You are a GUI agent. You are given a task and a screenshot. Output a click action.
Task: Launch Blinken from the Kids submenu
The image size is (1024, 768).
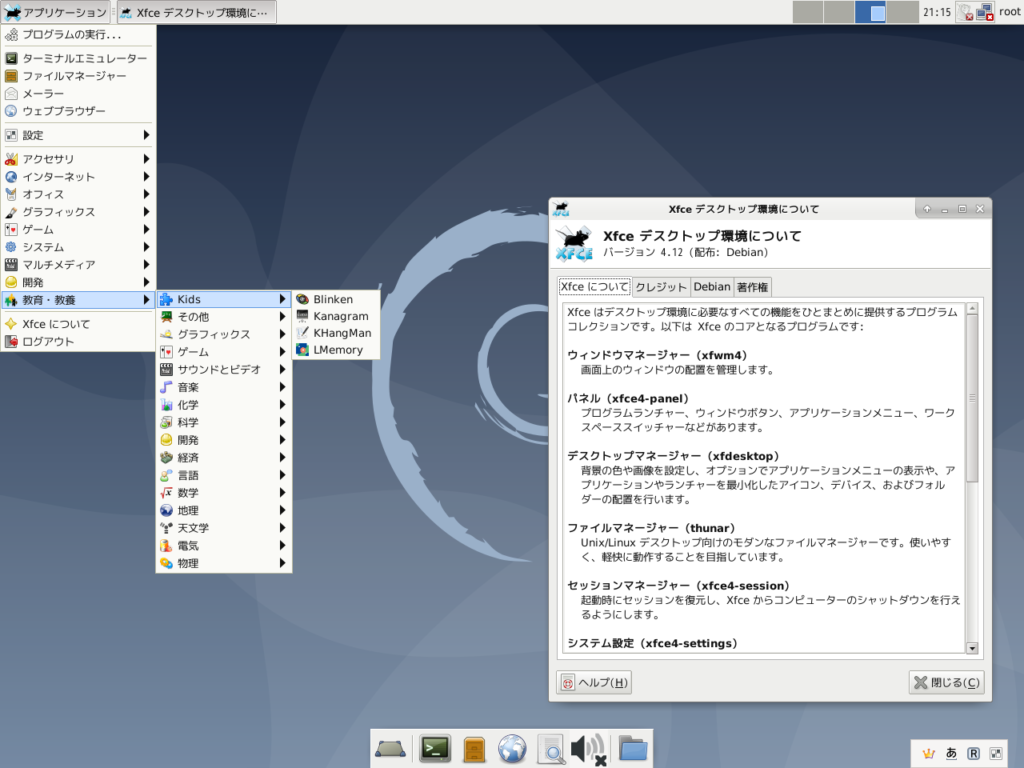tap(334, 299)
